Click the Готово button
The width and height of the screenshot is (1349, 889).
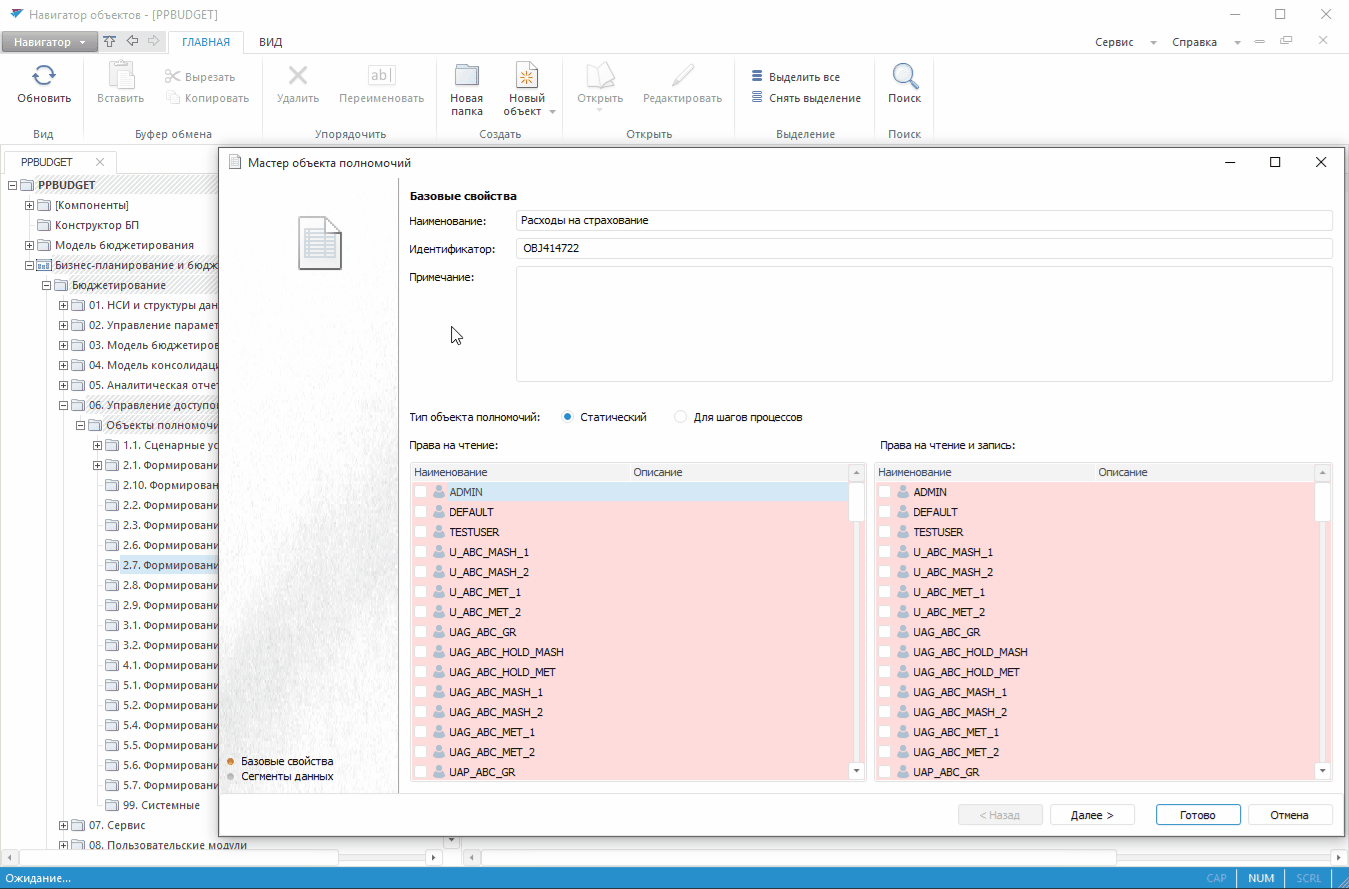click(1197, 815)
